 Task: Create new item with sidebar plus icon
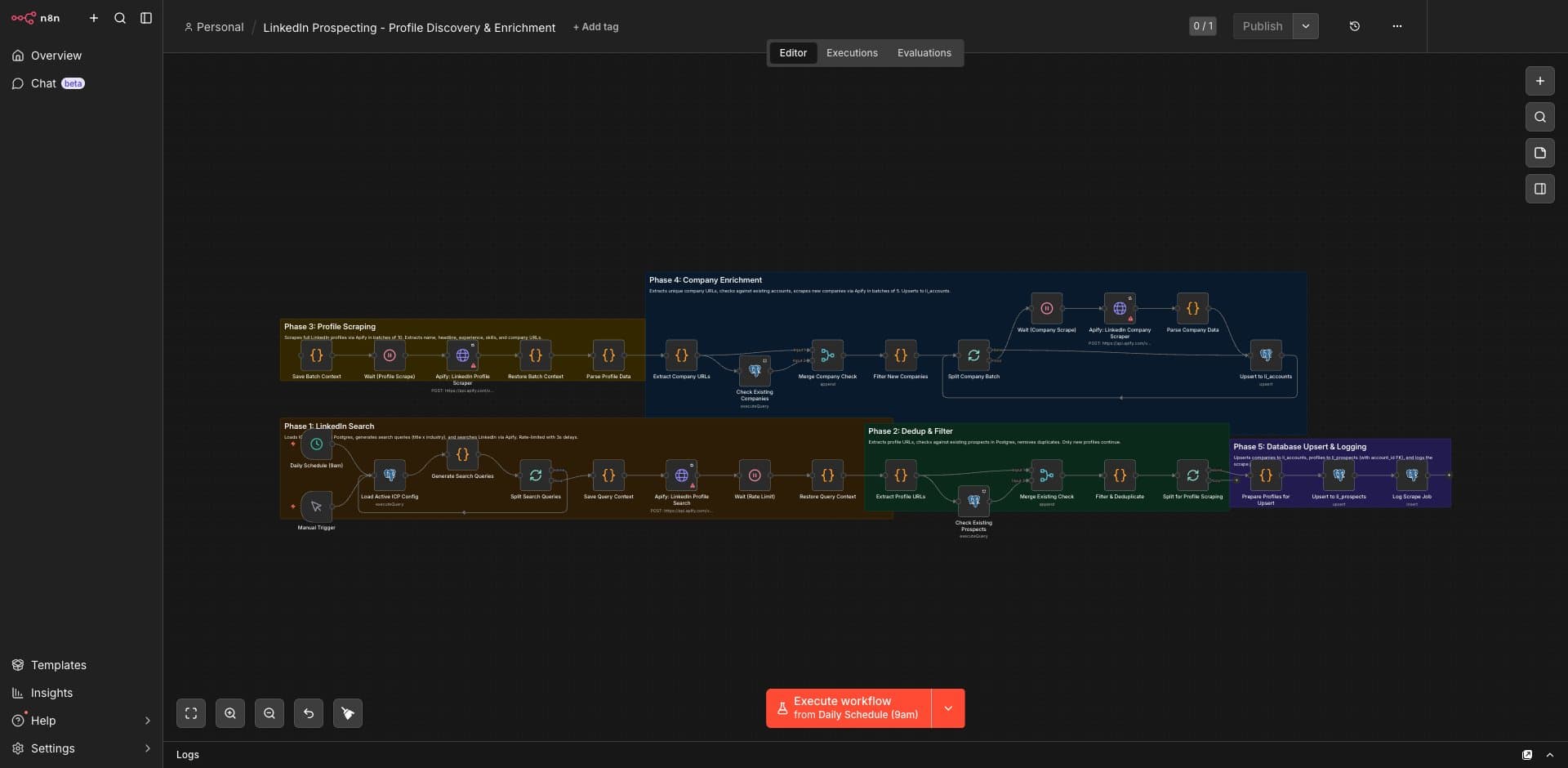94,18
